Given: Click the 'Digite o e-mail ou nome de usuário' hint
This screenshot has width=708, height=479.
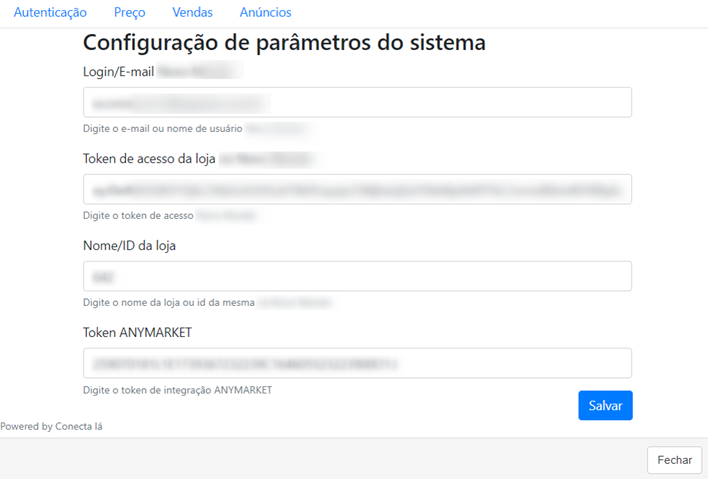Looking at the screenshot, I should click(162, 129).
